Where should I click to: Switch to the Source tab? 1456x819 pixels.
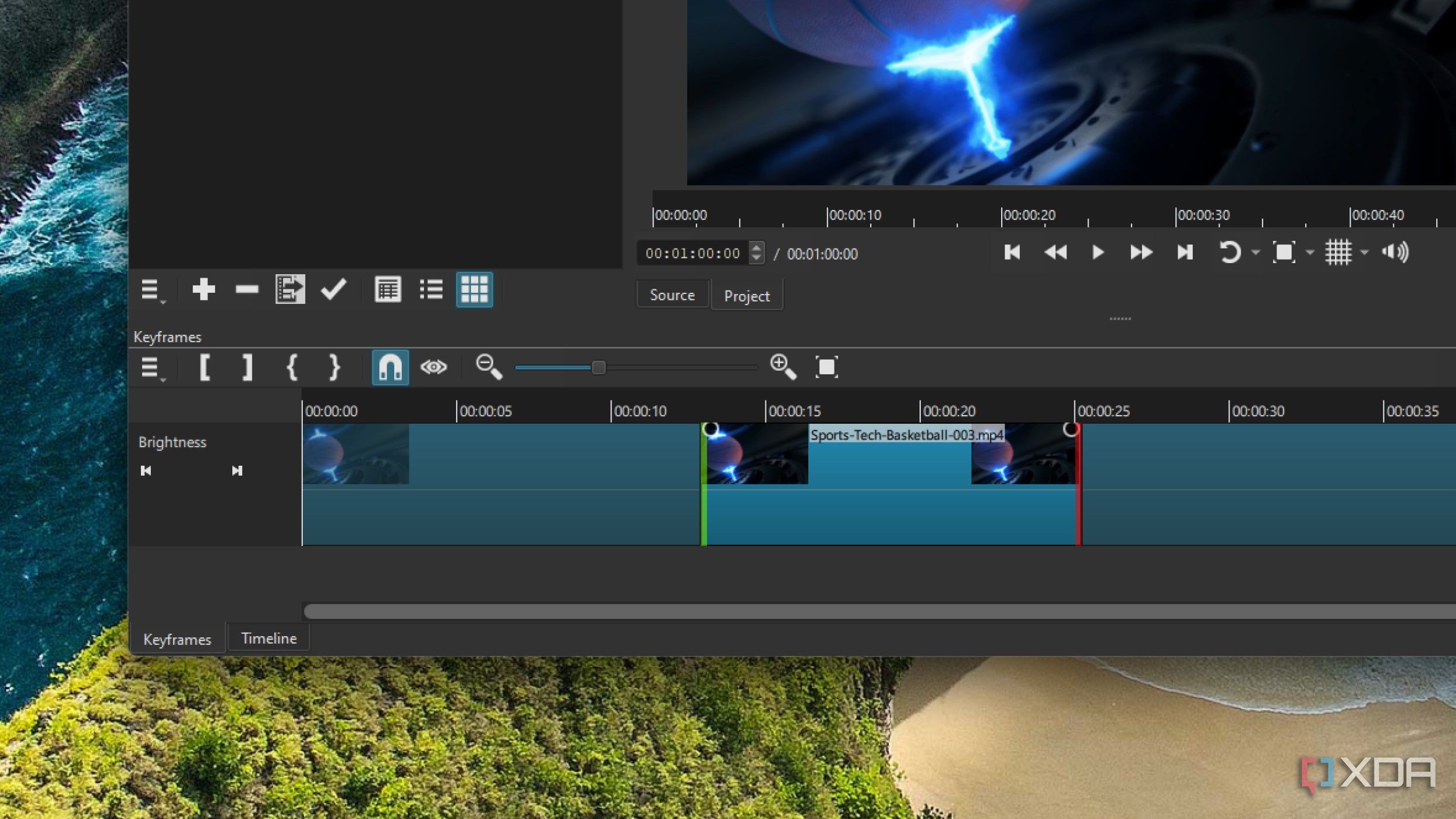[x=672, y=295]
